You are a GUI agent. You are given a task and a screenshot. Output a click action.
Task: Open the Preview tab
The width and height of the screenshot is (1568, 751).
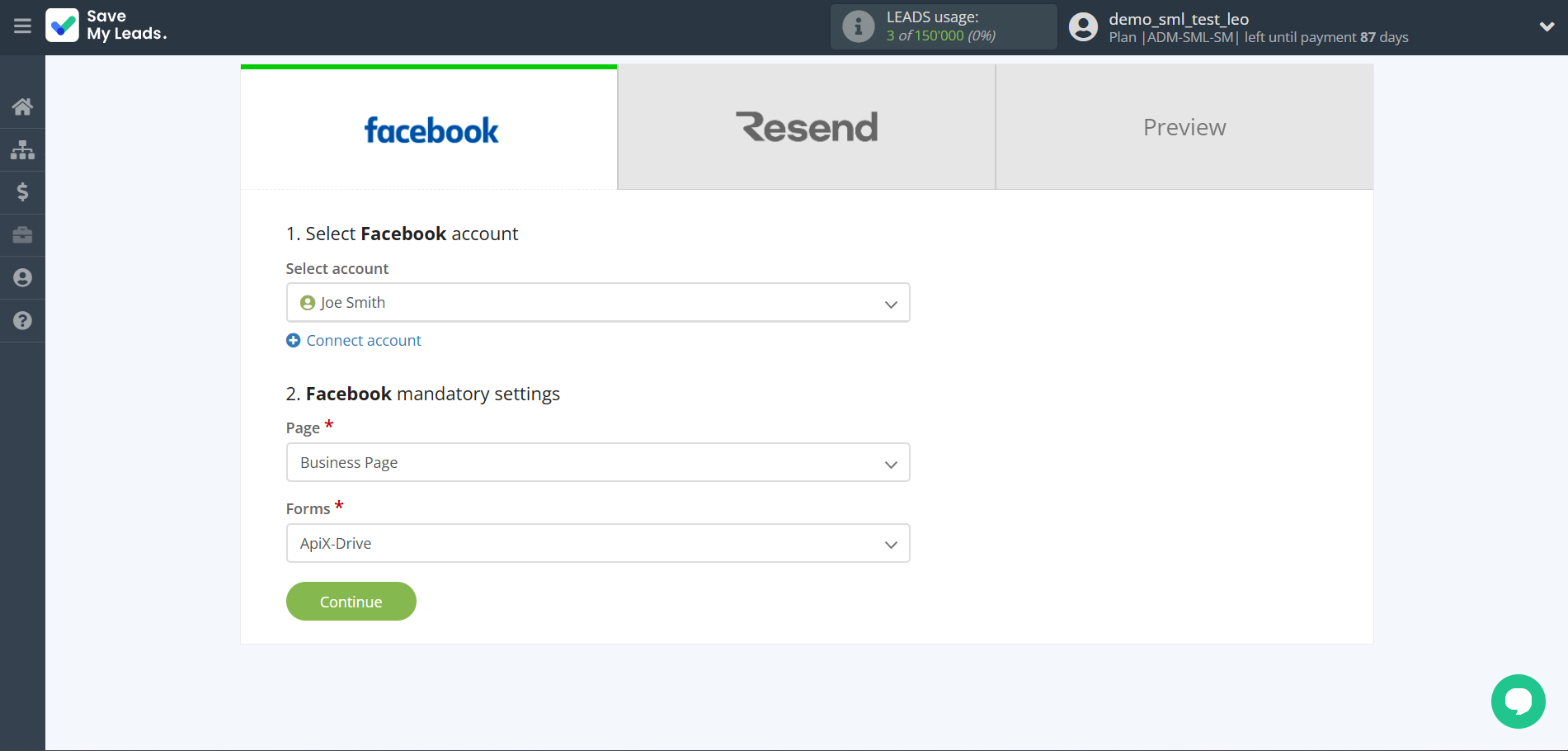(1184, 126)
